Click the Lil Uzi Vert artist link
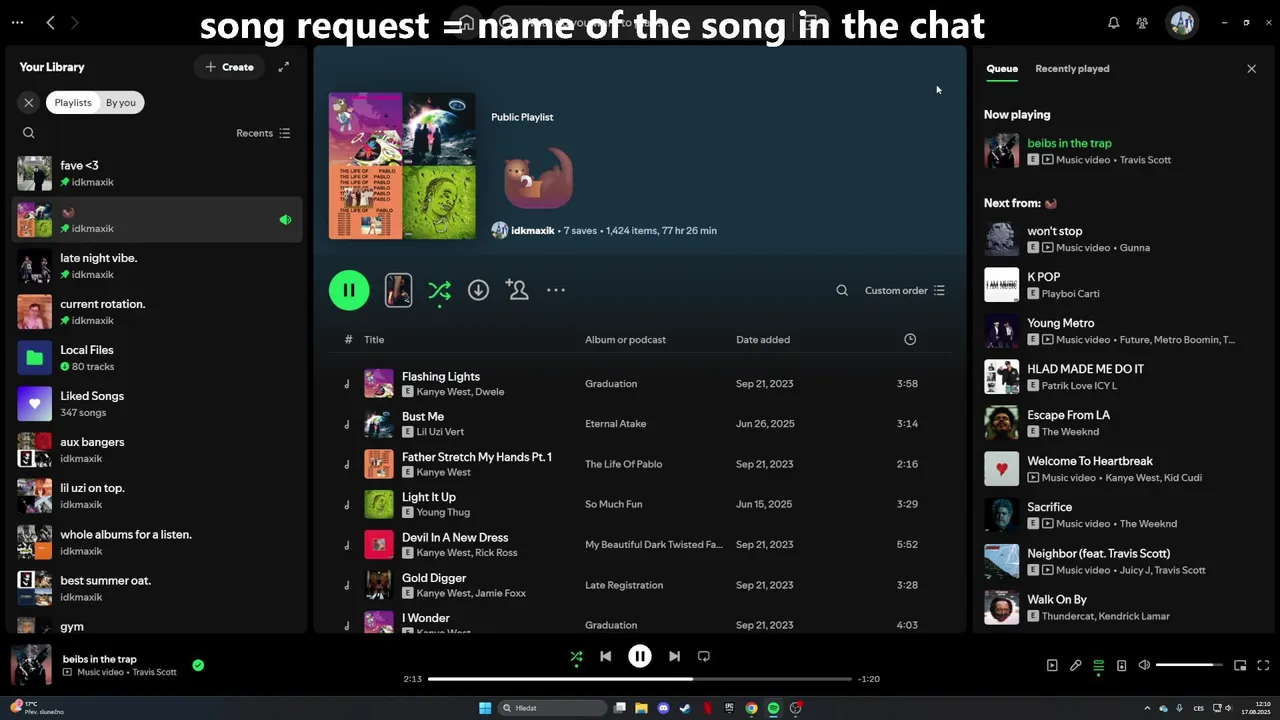 point(440,432)
